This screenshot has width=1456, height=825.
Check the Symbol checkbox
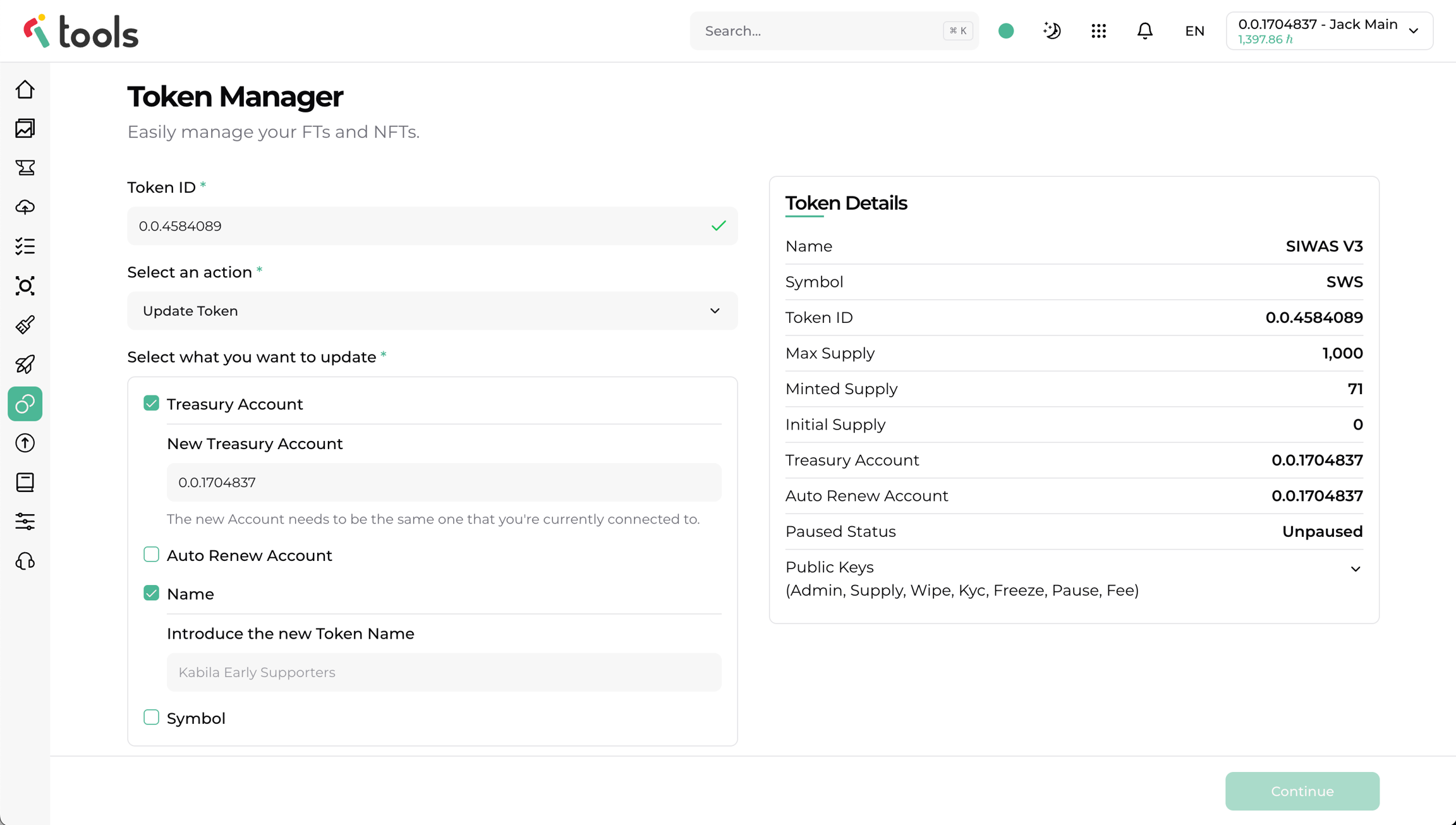tap(151, 718)
